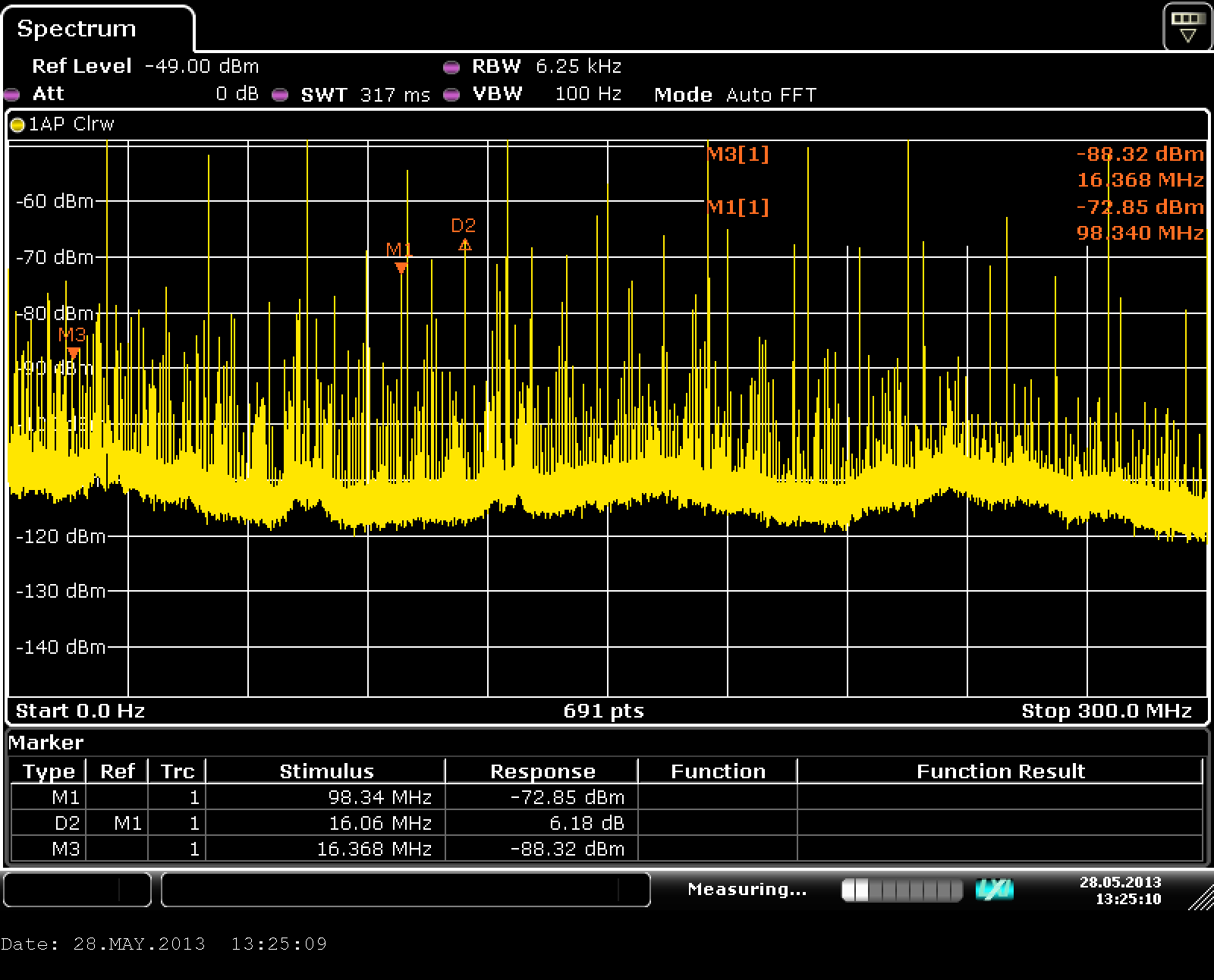Screen dimensions: 1214x980
Task: Click the measurement progress bar
Action: (902, 890)
